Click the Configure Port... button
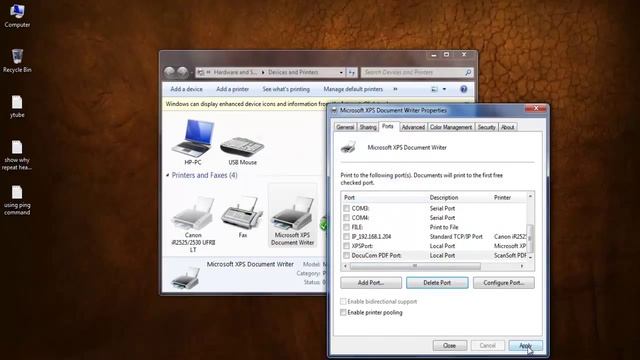This screenshot has width=640, height=360. click(504, 282)
